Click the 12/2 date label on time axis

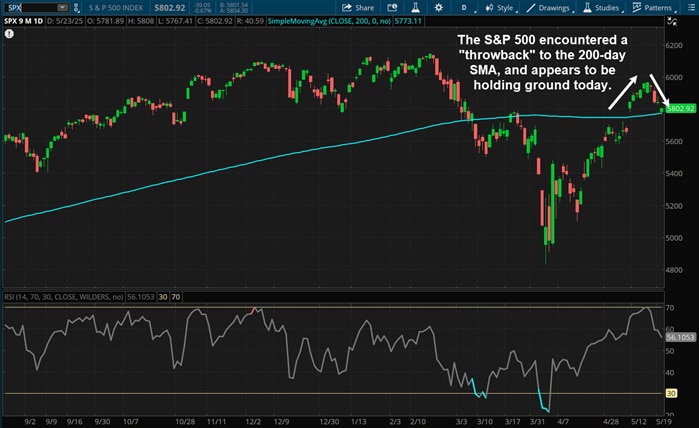point(253,421)
